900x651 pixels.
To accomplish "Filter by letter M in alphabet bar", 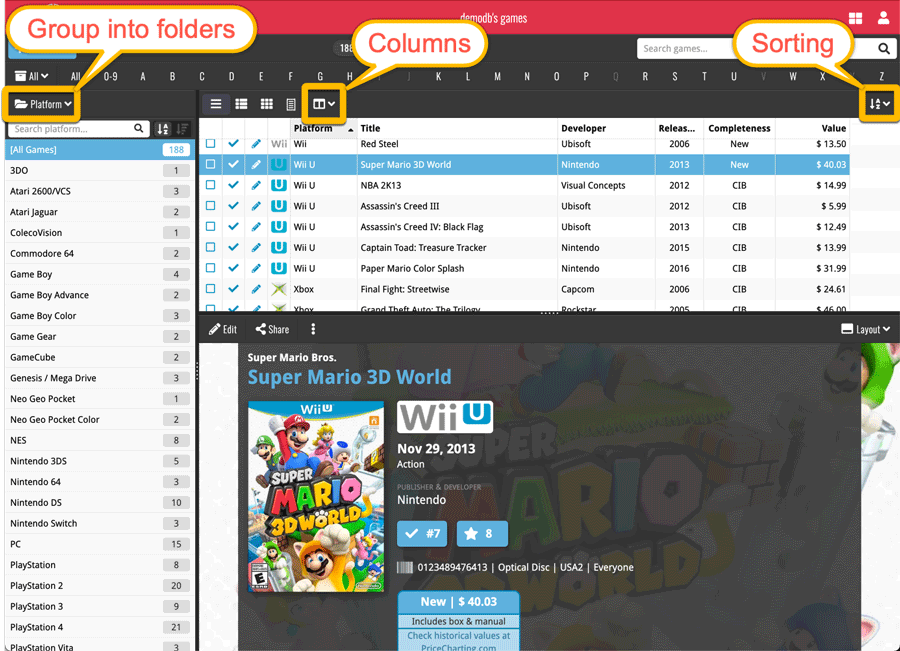I will coord(497,76).
